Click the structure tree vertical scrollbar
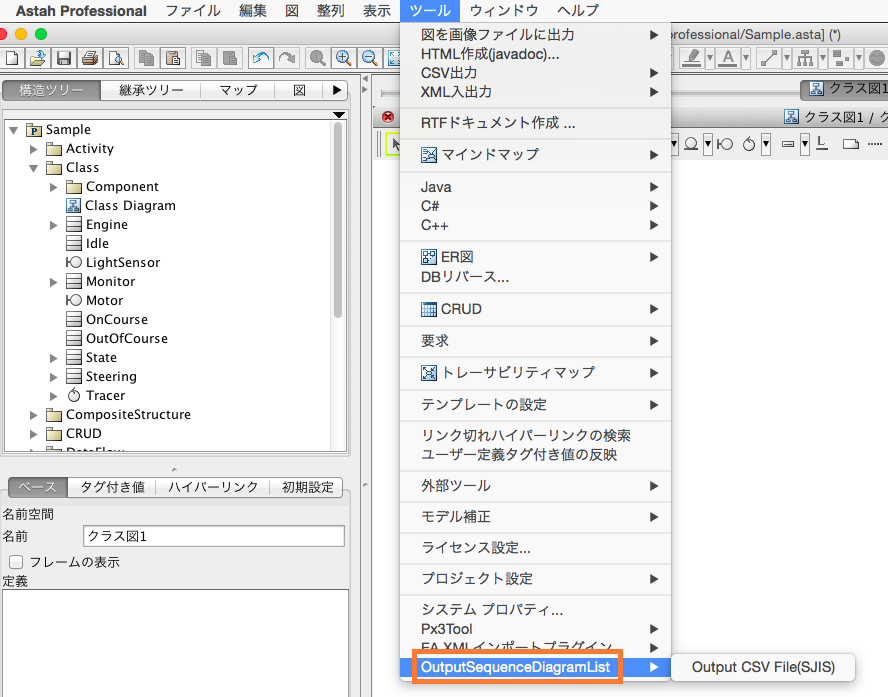Viewport: 888px width, 697px height. point(338,220)
